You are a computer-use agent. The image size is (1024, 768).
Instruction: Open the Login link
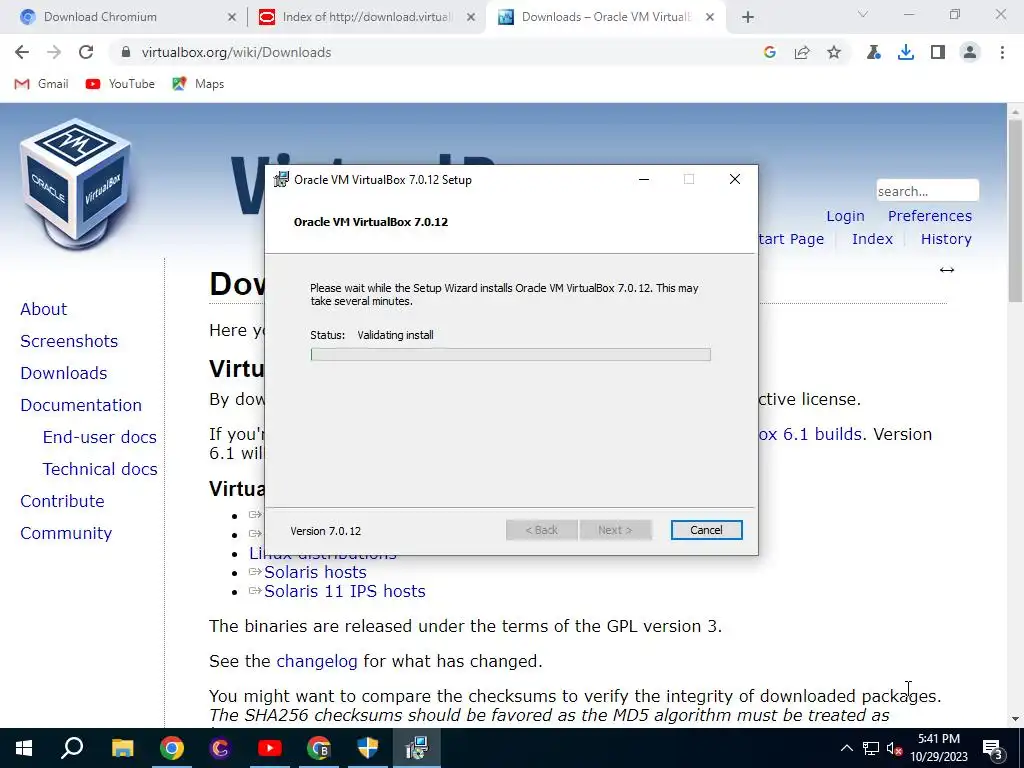[845, 216]
